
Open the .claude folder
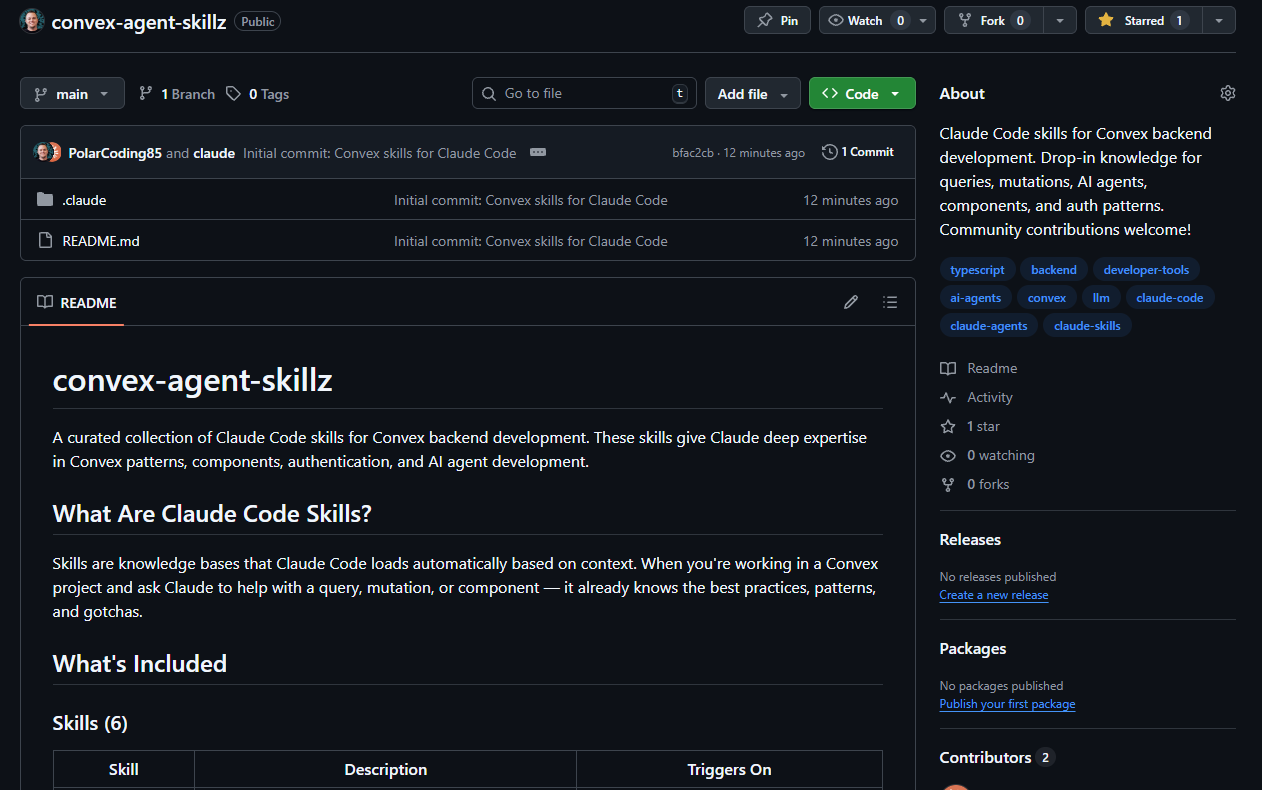coord(85,199)
